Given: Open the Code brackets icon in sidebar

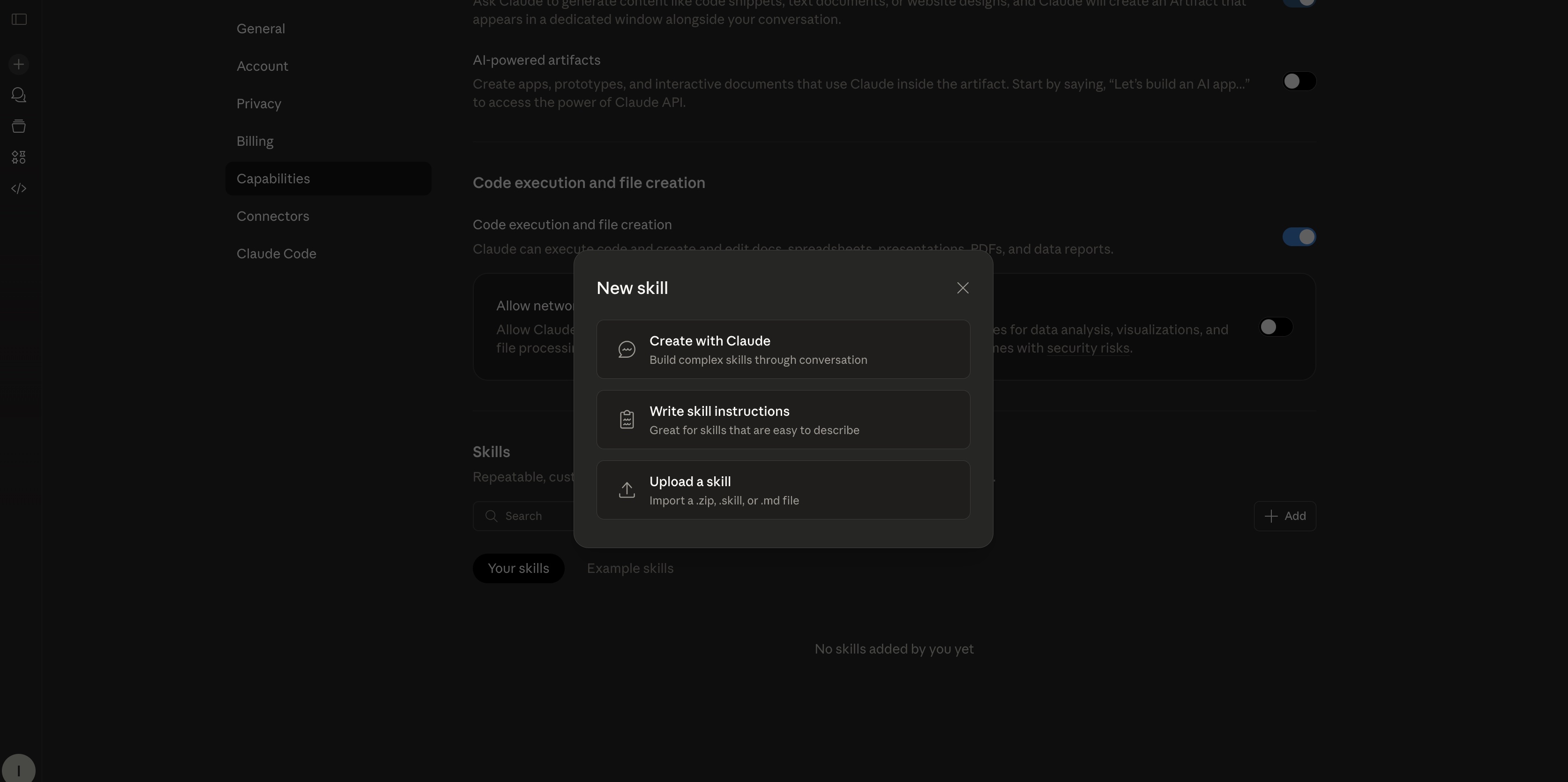Looking at the screenshot, I should tap(19, 189).
